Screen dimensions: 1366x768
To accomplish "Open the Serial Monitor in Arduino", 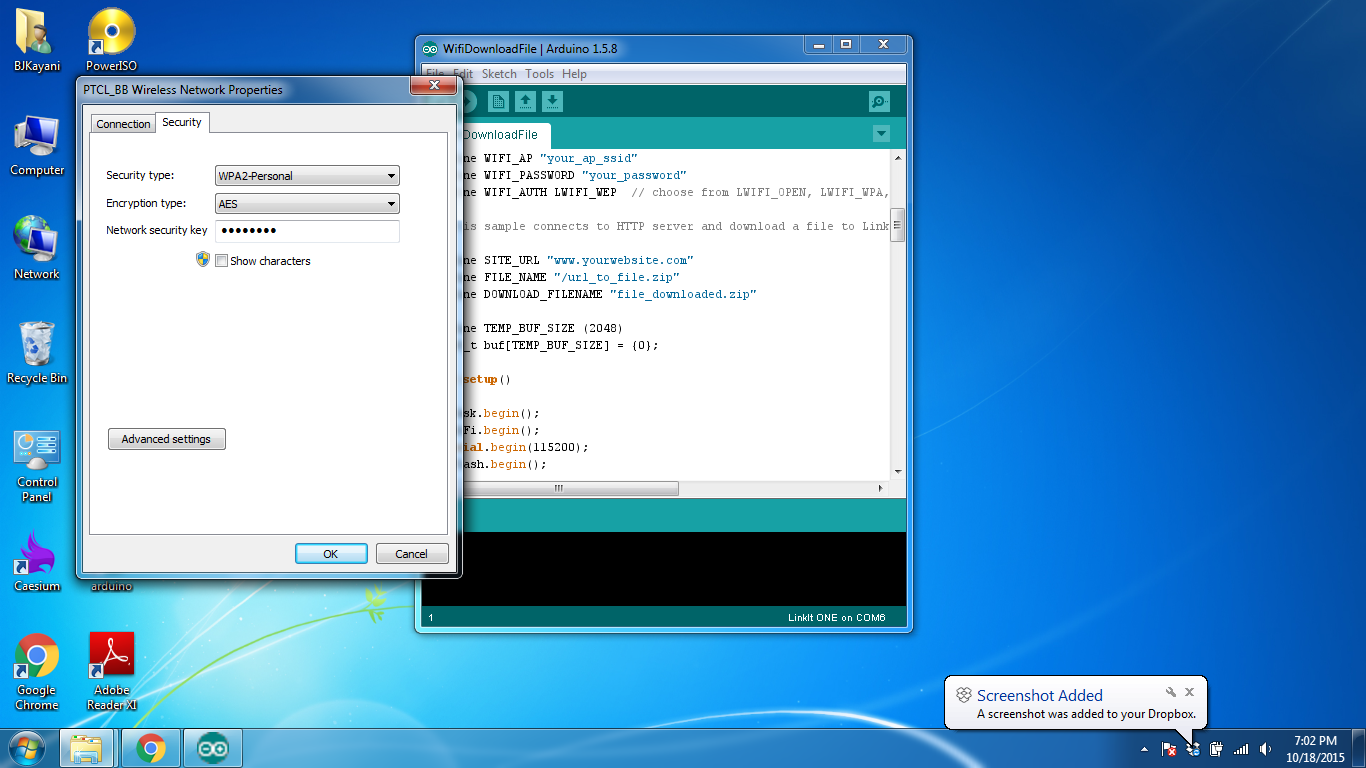I will pyautogui.click(x=880, y=101).
